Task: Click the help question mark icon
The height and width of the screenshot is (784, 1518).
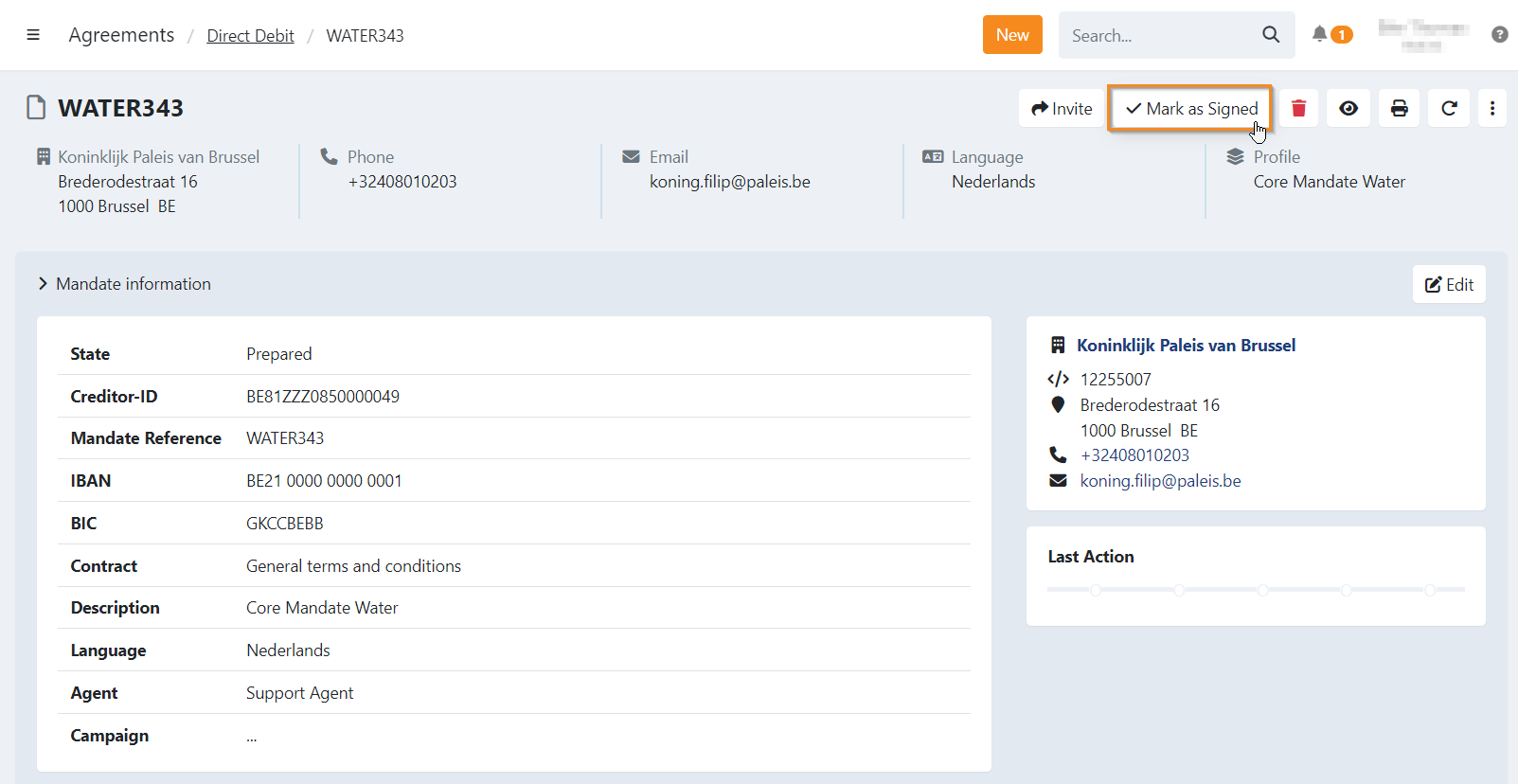Action: coord(1499,34)
